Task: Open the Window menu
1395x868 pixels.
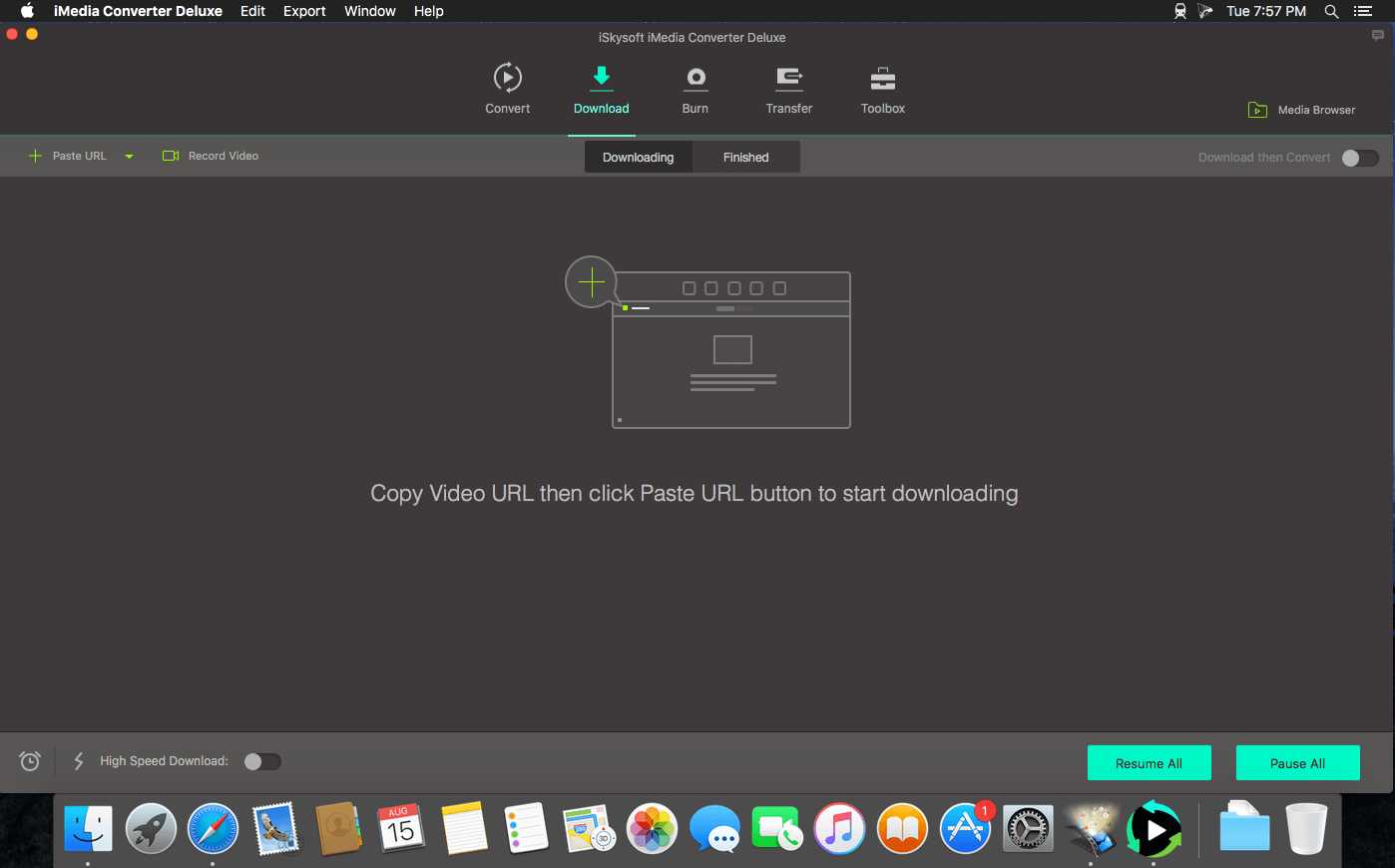Action: tap(370, 11)
